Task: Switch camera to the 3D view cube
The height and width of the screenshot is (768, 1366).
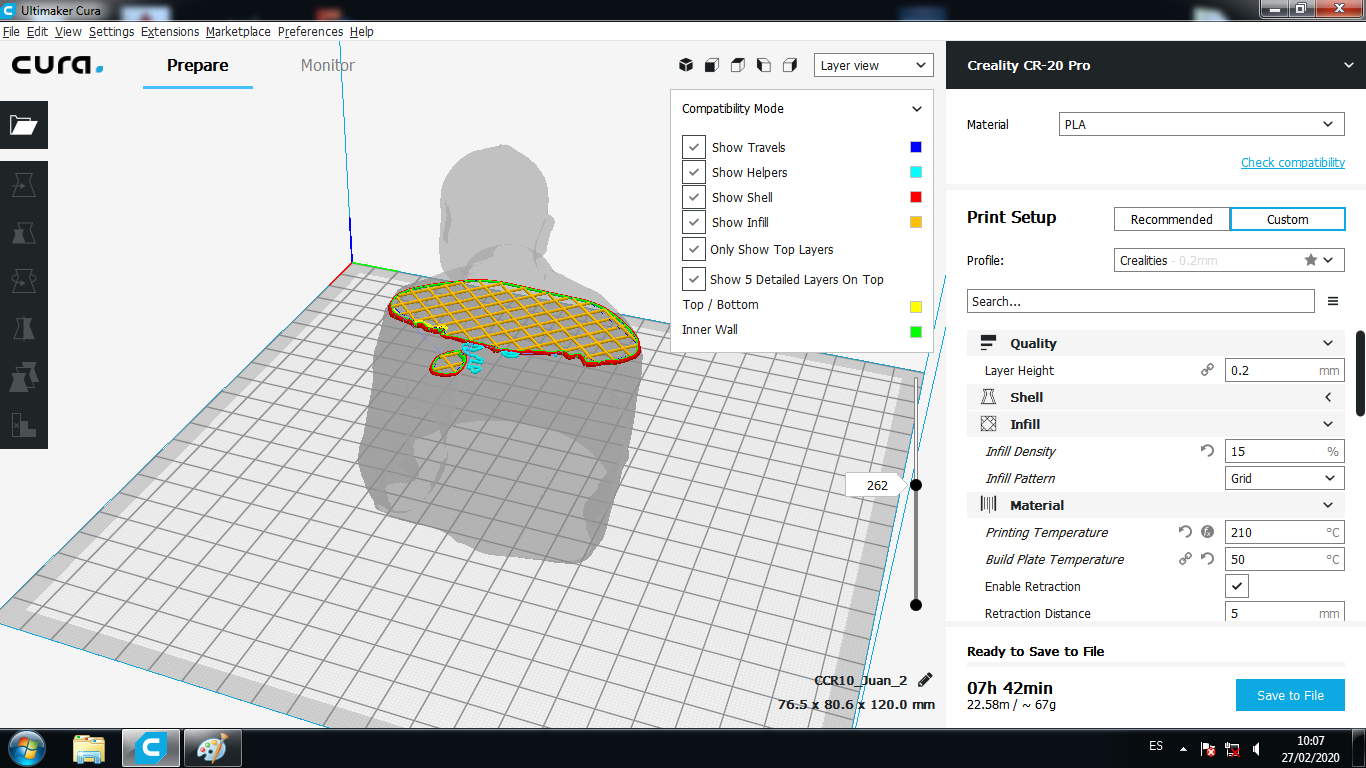Action: [x=686, y=65]
